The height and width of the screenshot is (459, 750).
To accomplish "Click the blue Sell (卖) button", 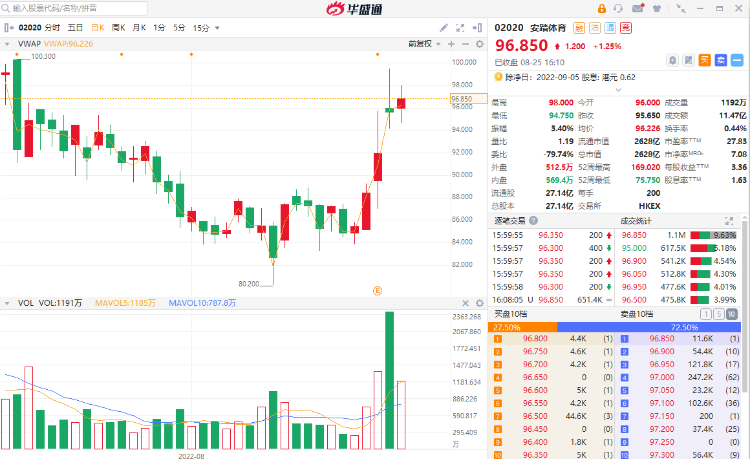I will pyautogui.click(x=721, y=60).
